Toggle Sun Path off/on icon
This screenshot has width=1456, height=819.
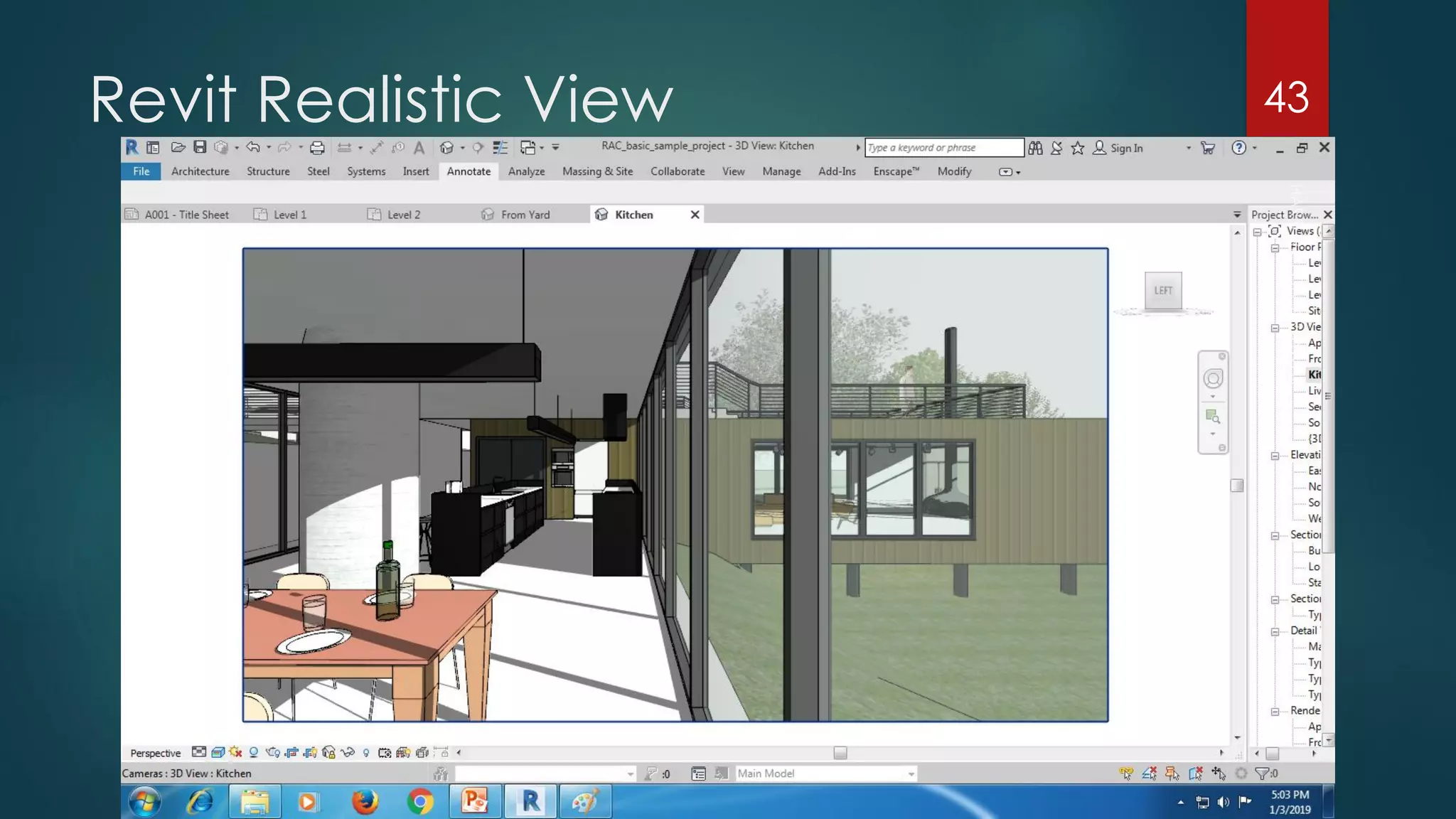235,752
